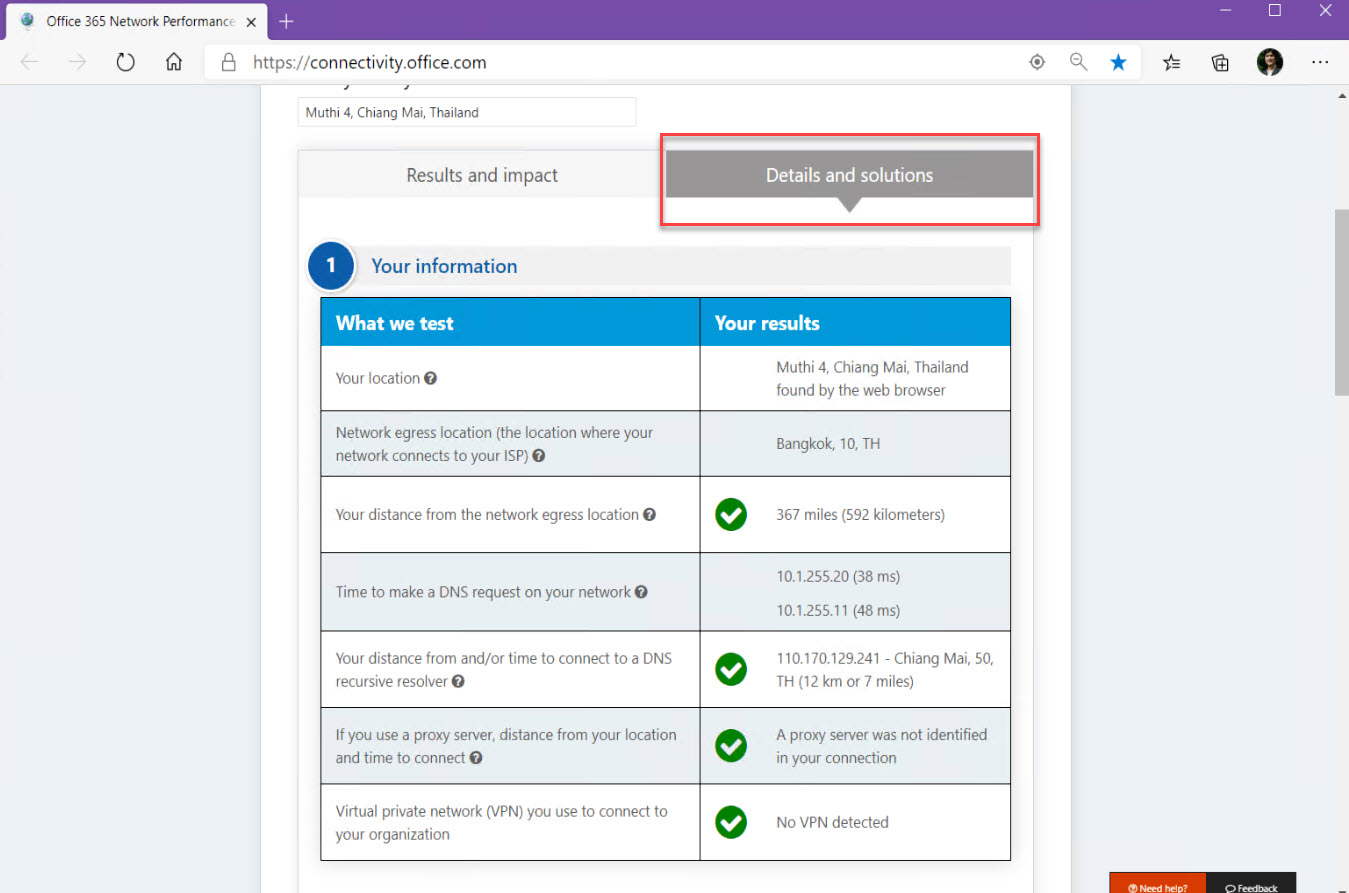Open the browser Settings and more menu

click(1320, 63)
